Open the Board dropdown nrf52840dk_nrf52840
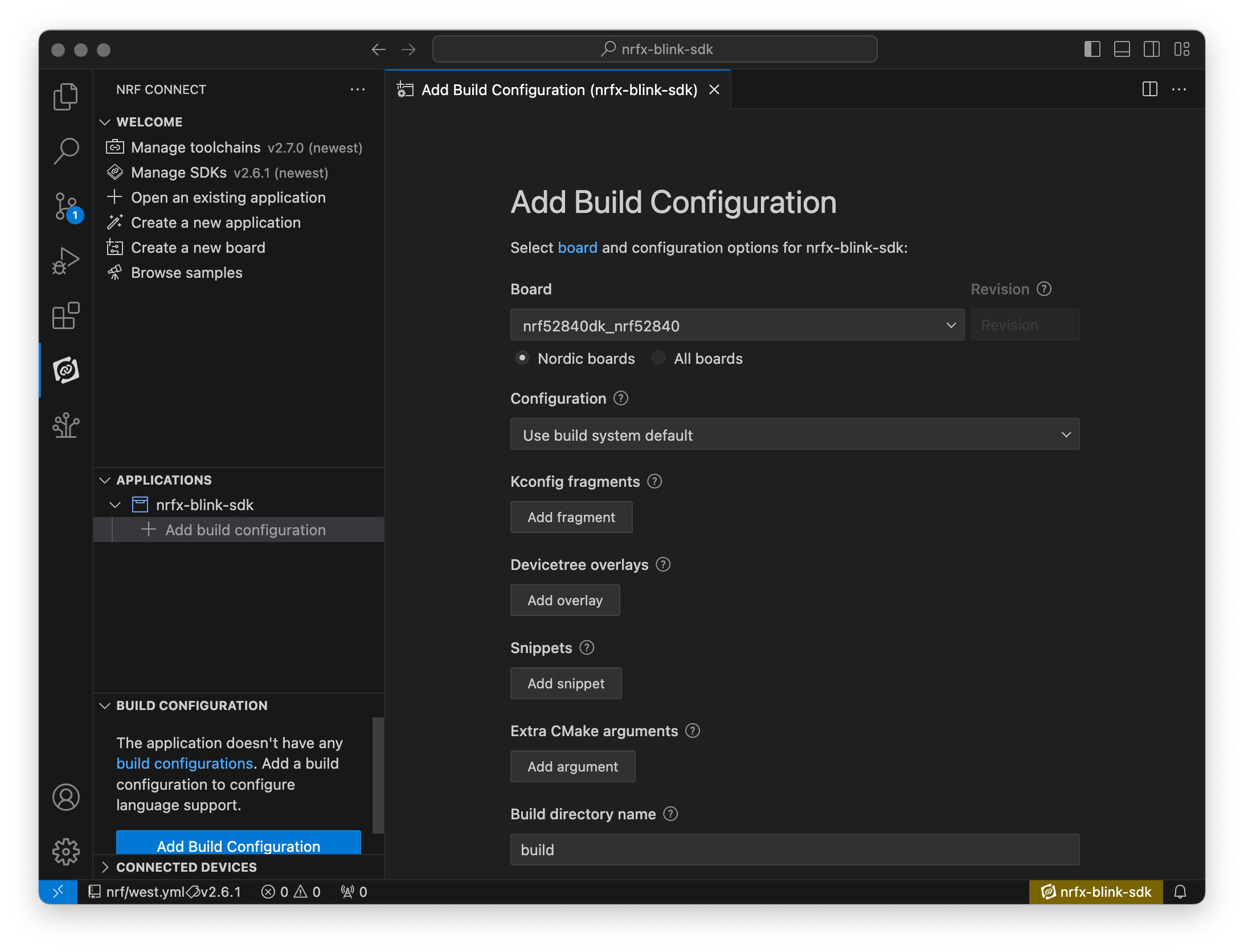The image size is (1244, 952). pyautogui.click(x=737, y=325)
